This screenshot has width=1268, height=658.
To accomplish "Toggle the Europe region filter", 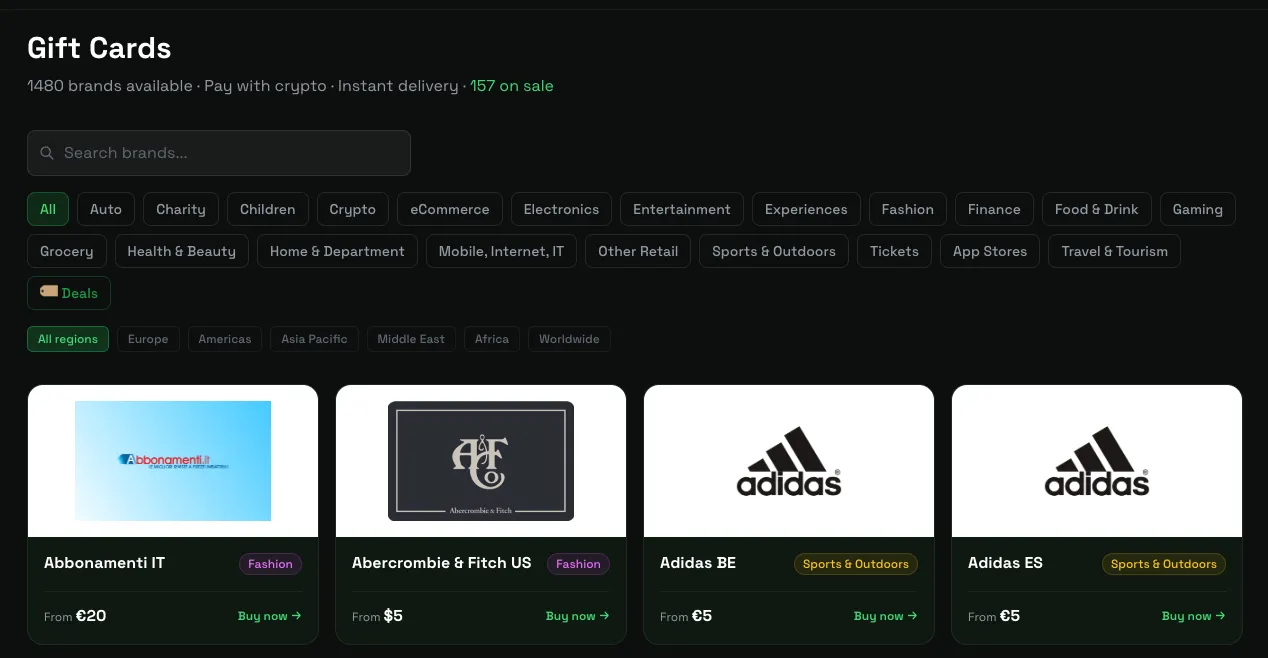I will (148, 339).
